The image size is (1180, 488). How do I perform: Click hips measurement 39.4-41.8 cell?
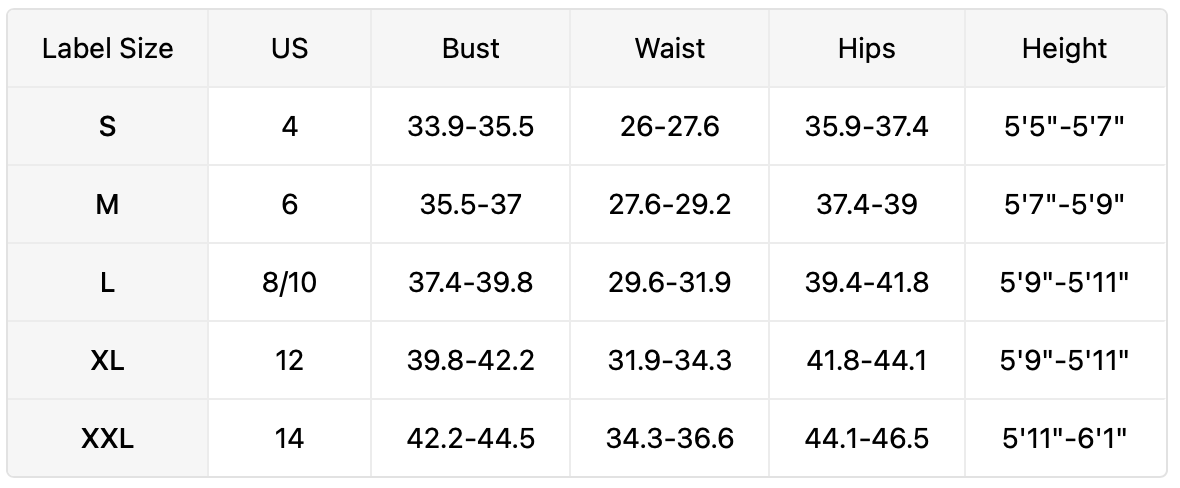(x=866, y=283)
